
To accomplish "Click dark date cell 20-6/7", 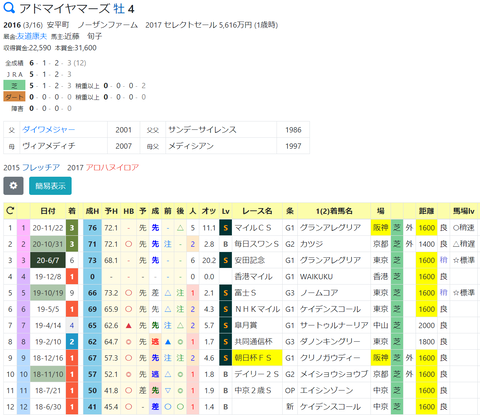I will pos(48,260).
